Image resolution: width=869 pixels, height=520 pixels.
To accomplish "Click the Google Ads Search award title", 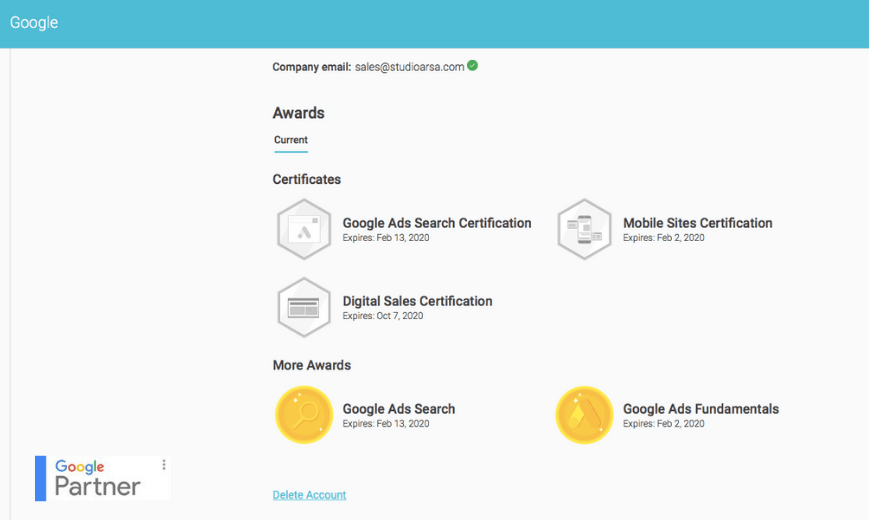I will coord(398,409).
